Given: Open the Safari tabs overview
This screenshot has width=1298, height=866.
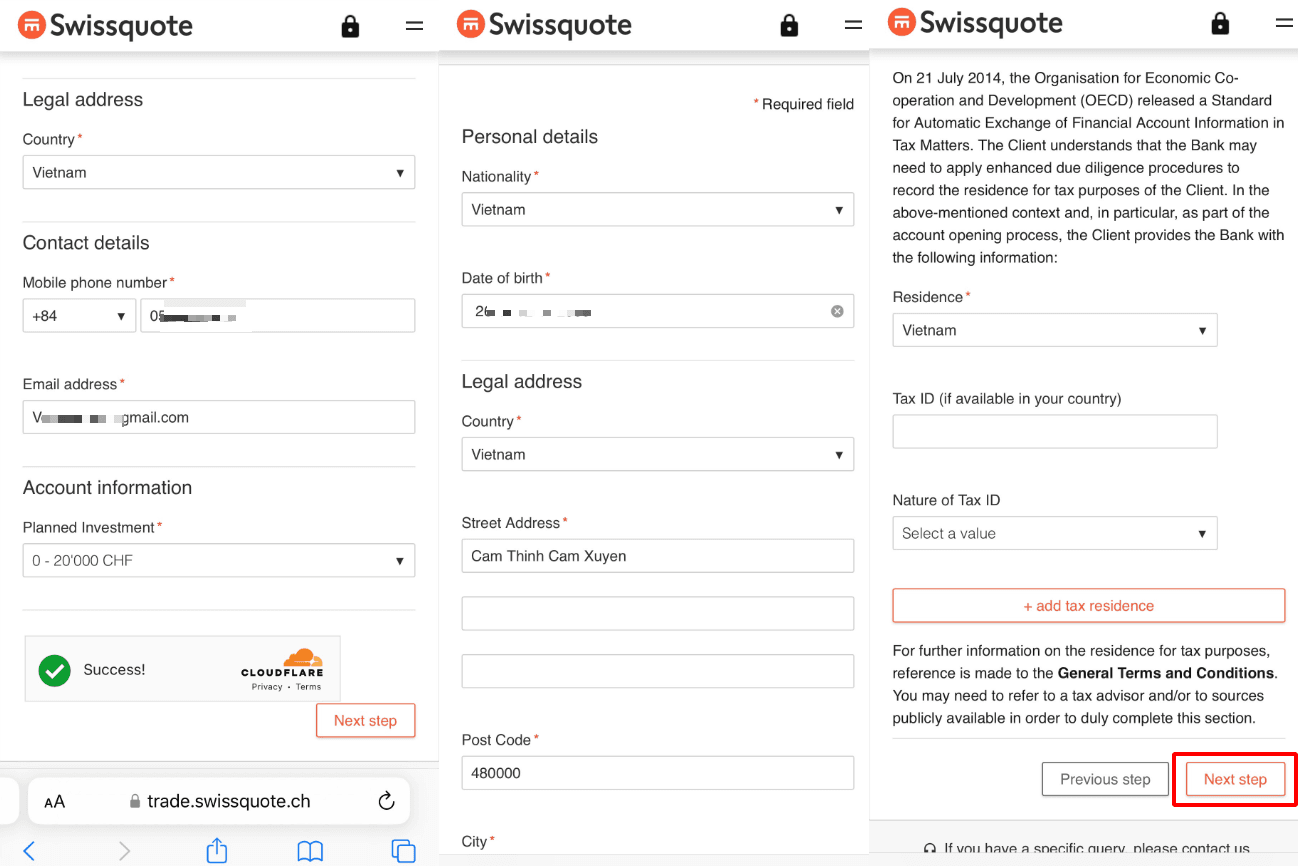Looking at the screenshot, I should [x=403, y=850].
